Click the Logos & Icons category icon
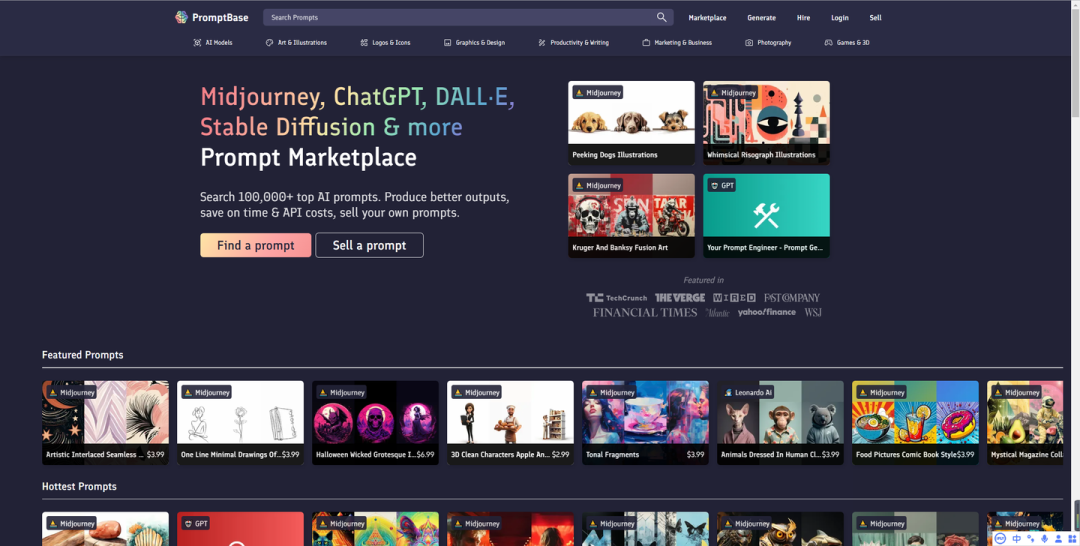1080x546 pixels. (x=364, y=43)
